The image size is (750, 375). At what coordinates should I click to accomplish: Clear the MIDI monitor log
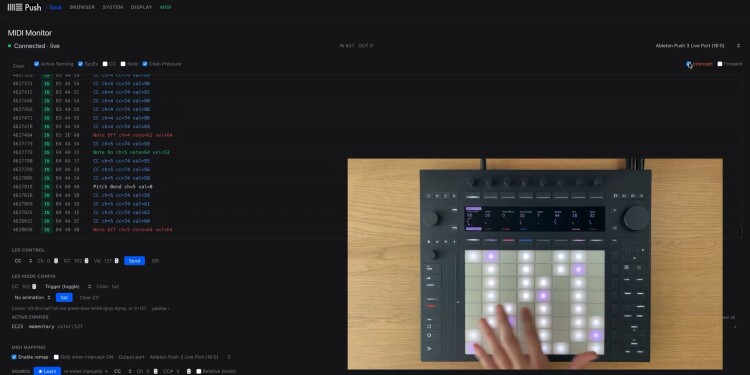[x=19, y=66]
